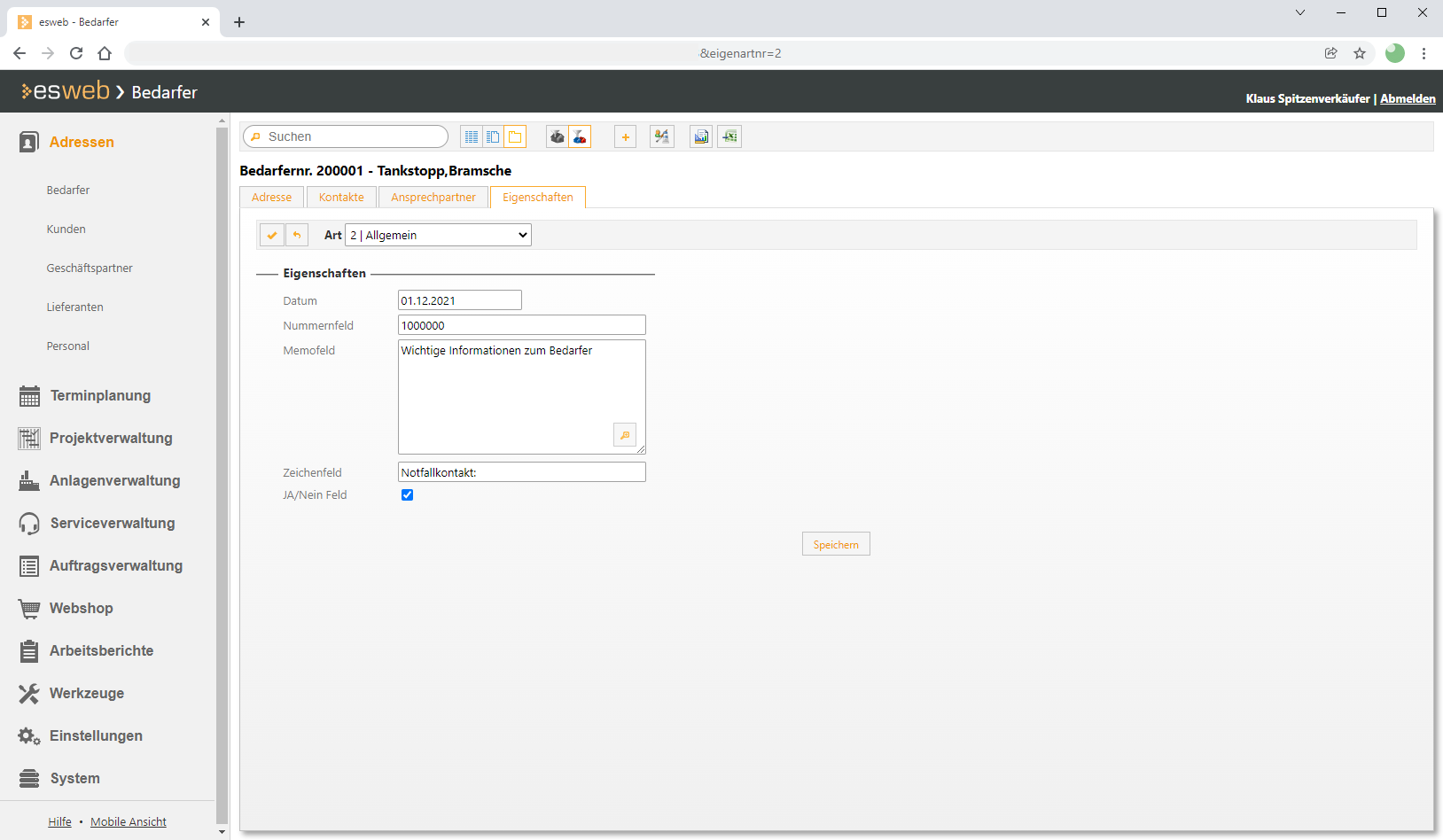
Task: Click the sidebar vertical scrollbar
Action: 222,475
